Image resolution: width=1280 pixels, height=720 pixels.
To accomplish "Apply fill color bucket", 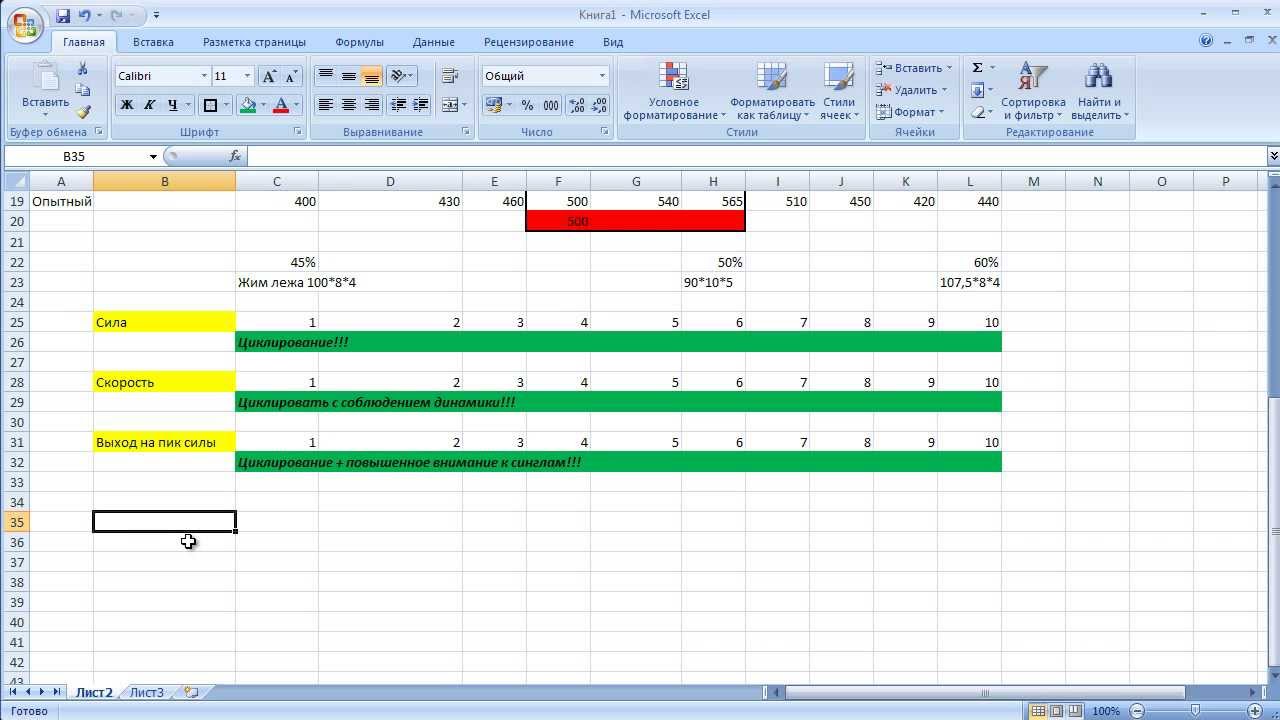I will click(248, 105).
